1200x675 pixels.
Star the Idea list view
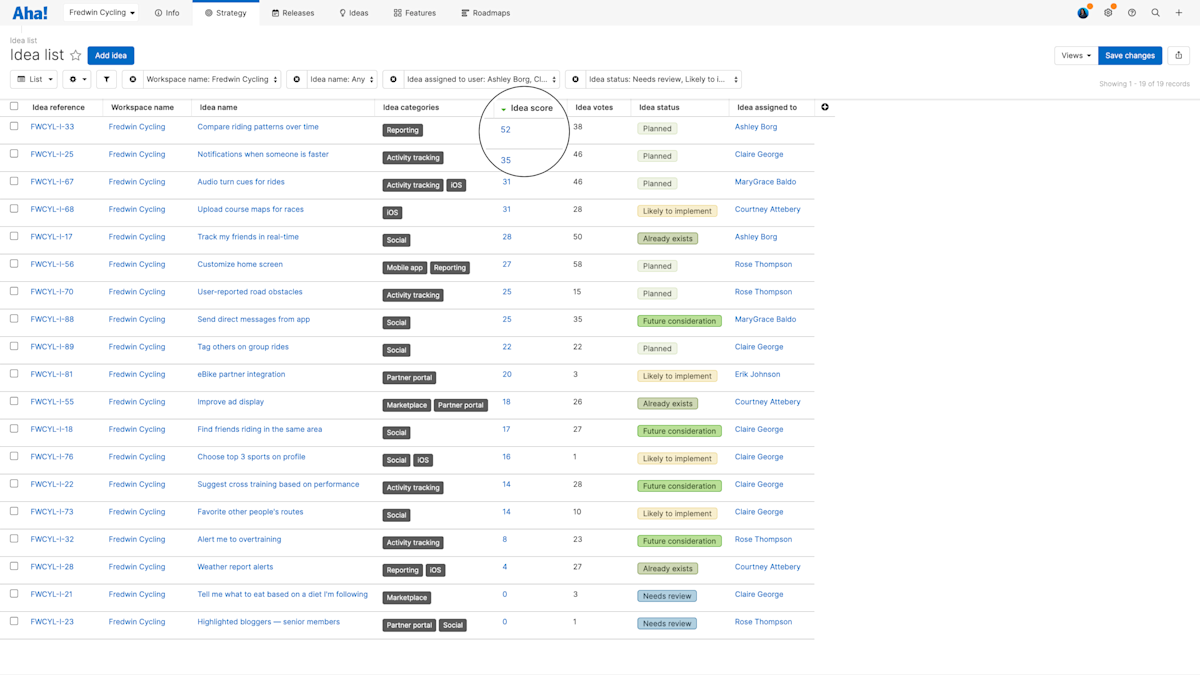pyautogui.click(x=74, y=55)
